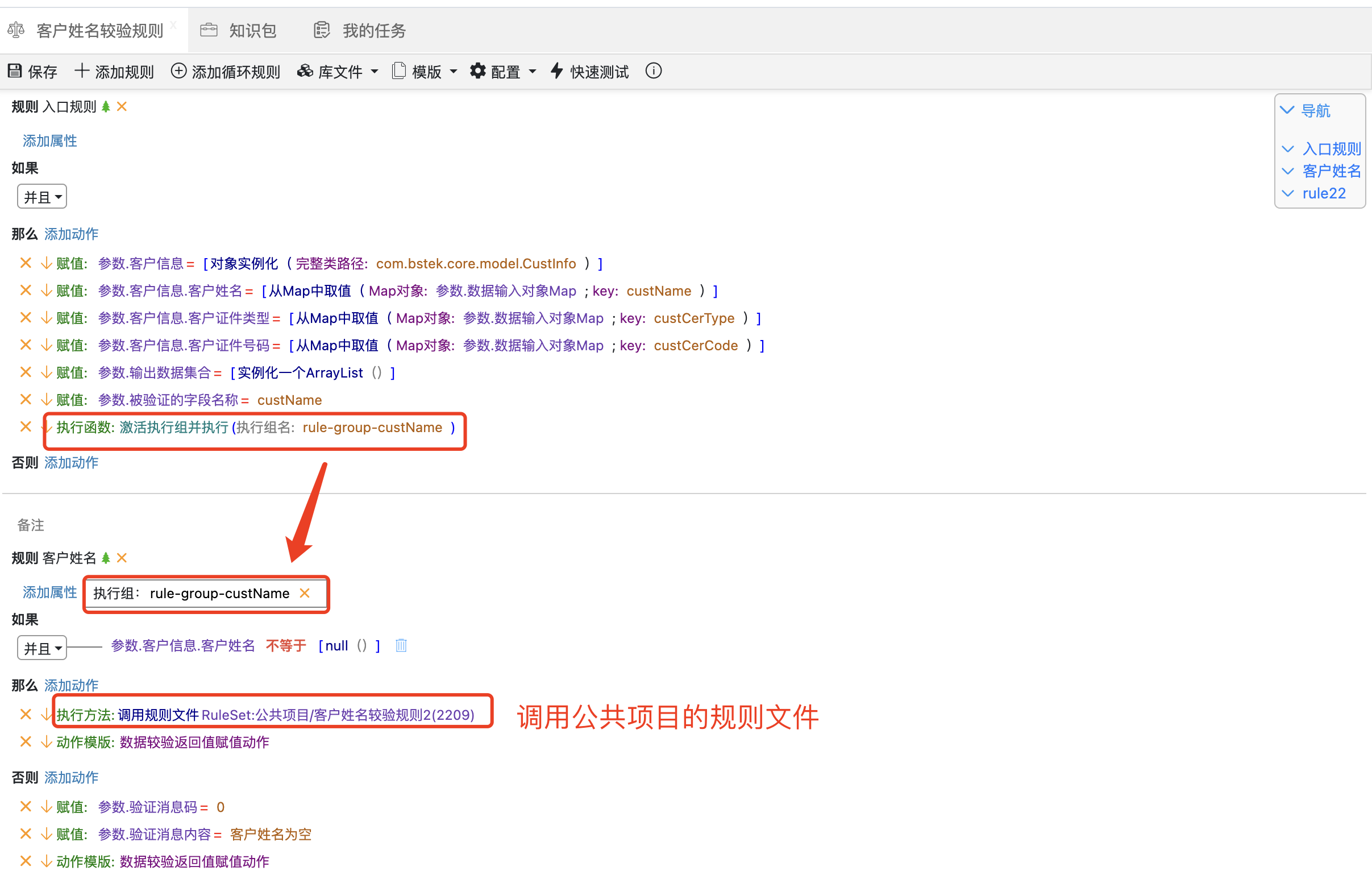Click the trash icon next to the null condition
Image resolution: width=1372 pixels, height=879 pixels.
point(401,645)
